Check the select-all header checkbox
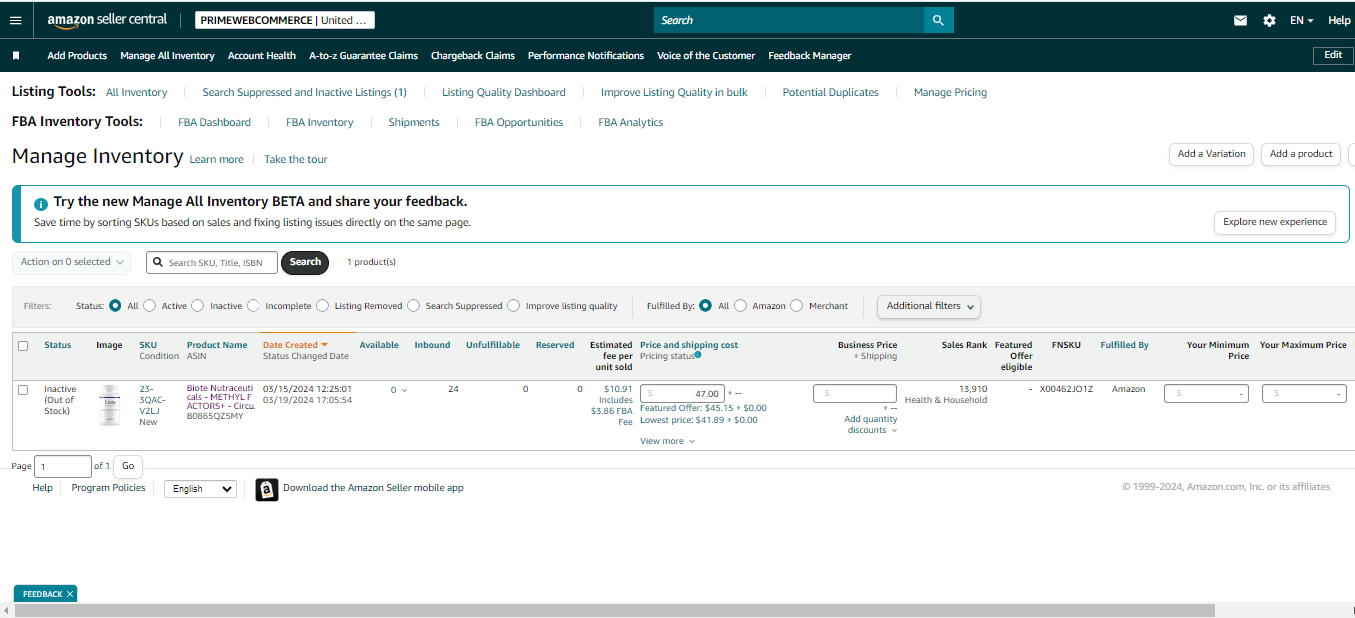Image resolution: width=1355 pixels, height=618 pixels. 23,346
